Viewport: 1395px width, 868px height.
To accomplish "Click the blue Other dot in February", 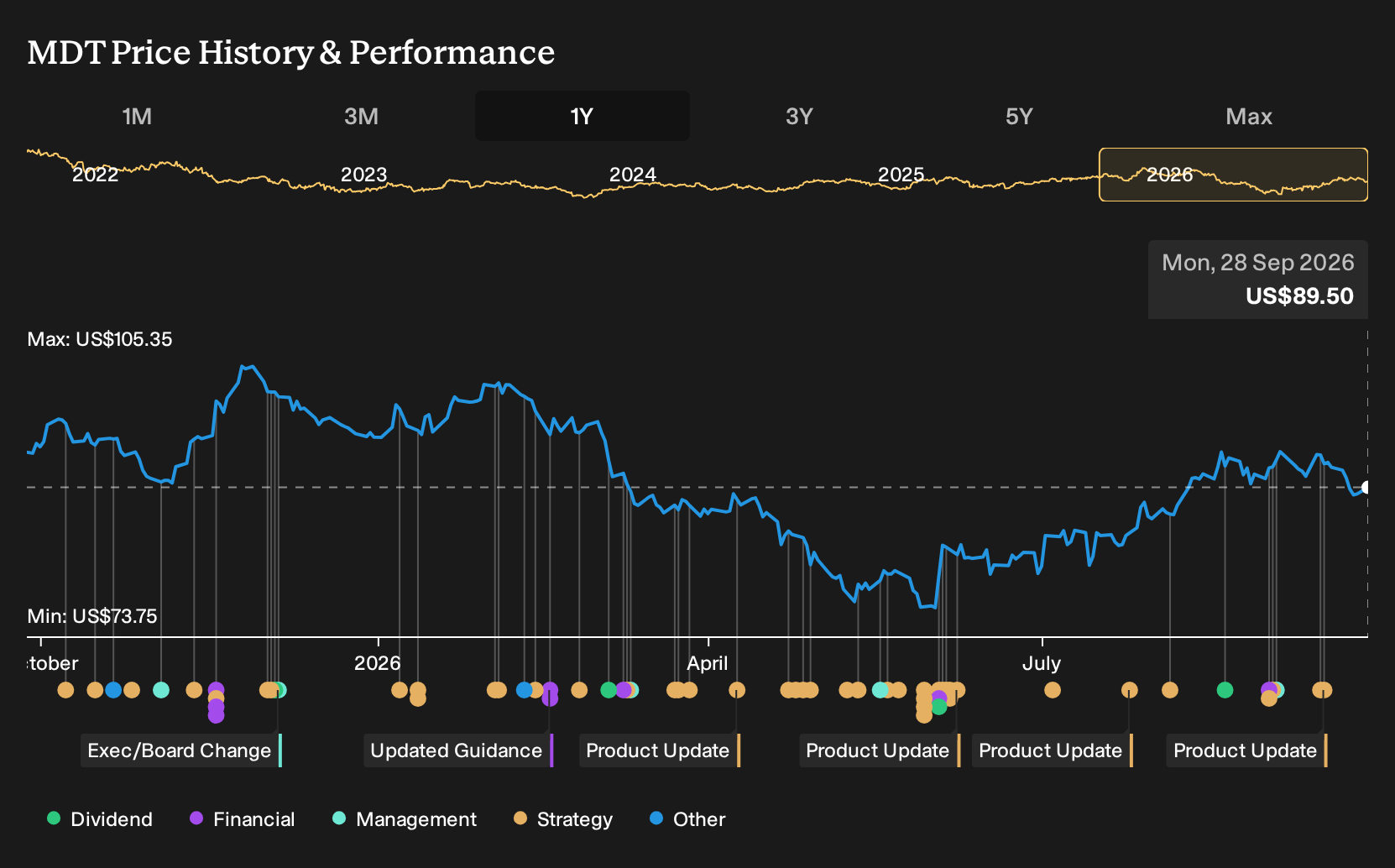I will point(525,690).
